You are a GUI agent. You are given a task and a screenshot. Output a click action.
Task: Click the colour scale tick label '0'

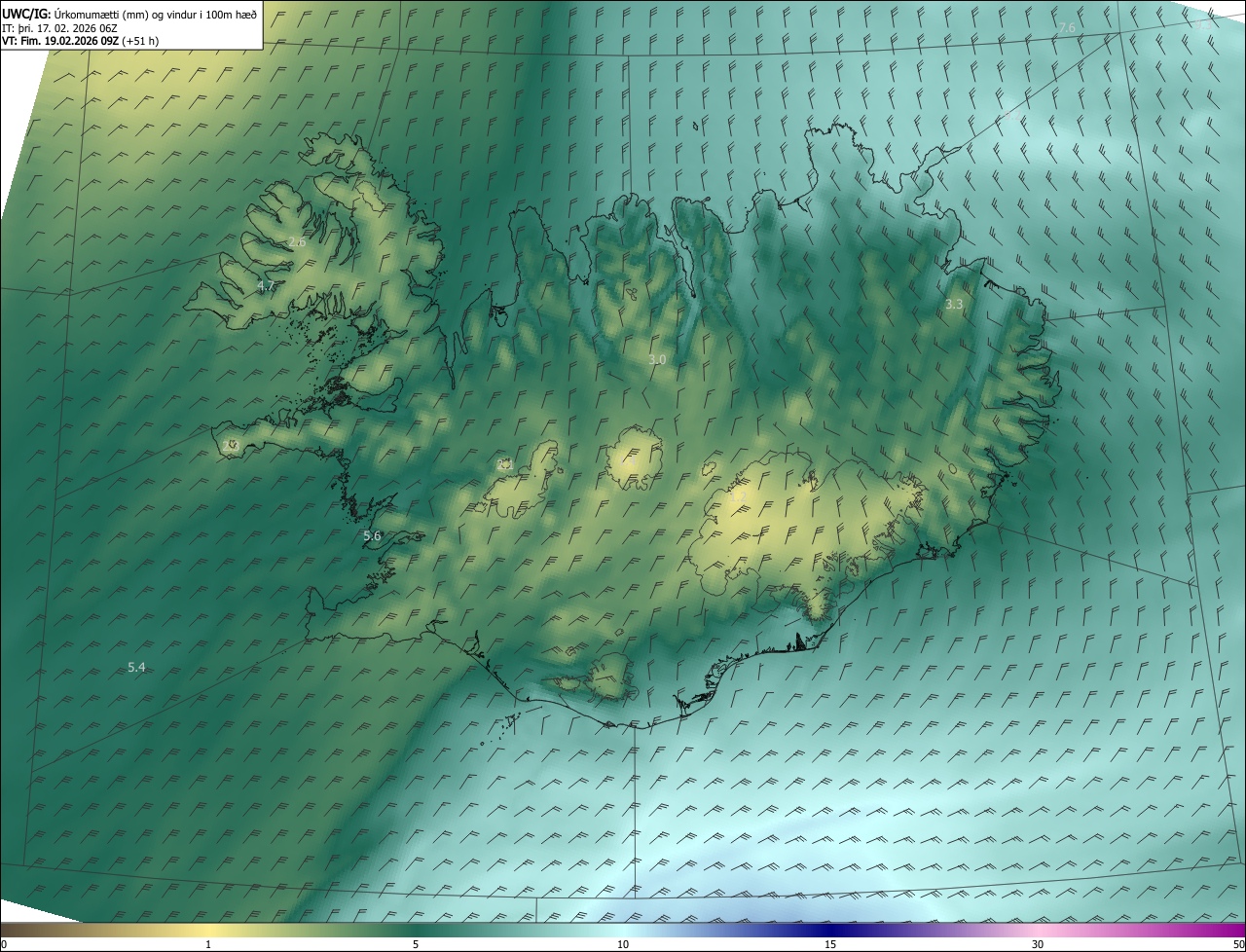(4, 944)
